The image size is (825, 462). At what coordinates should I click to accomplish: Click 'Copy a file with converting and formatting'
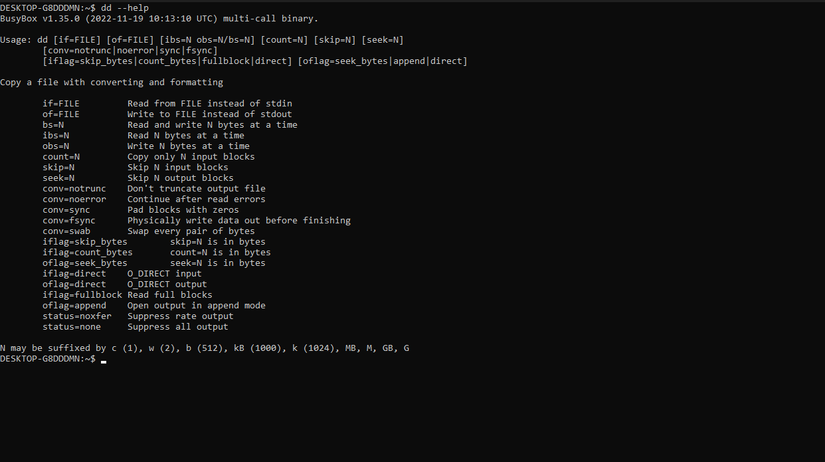(111, 82)
